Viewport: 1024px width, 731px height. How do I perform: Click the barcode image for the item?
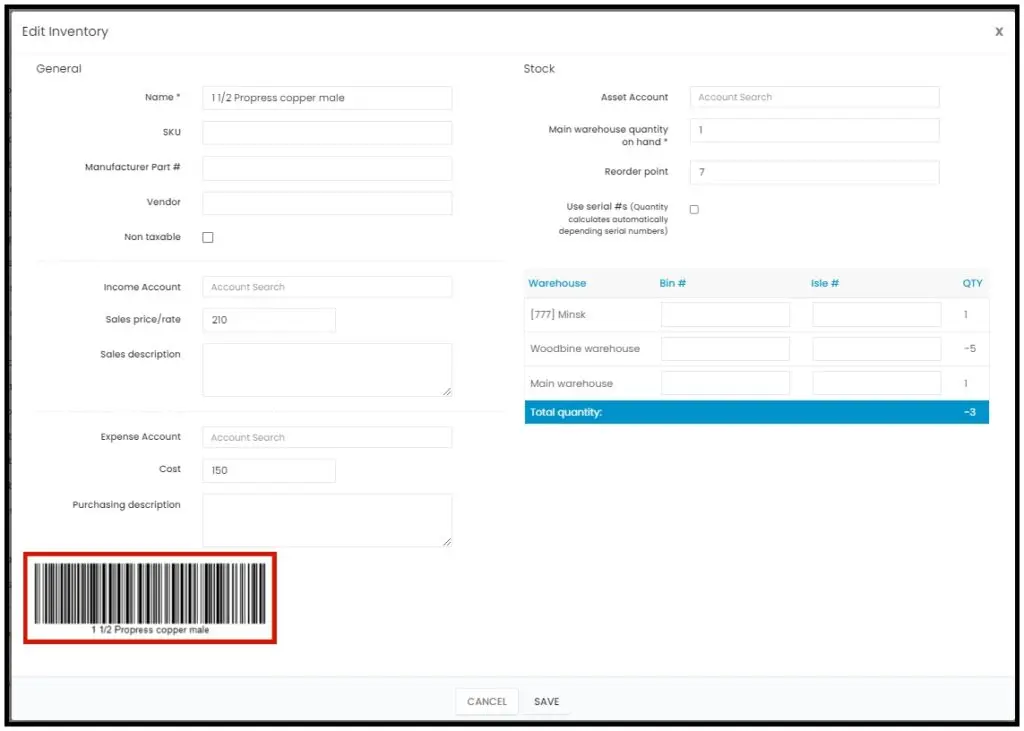point(150,598)
